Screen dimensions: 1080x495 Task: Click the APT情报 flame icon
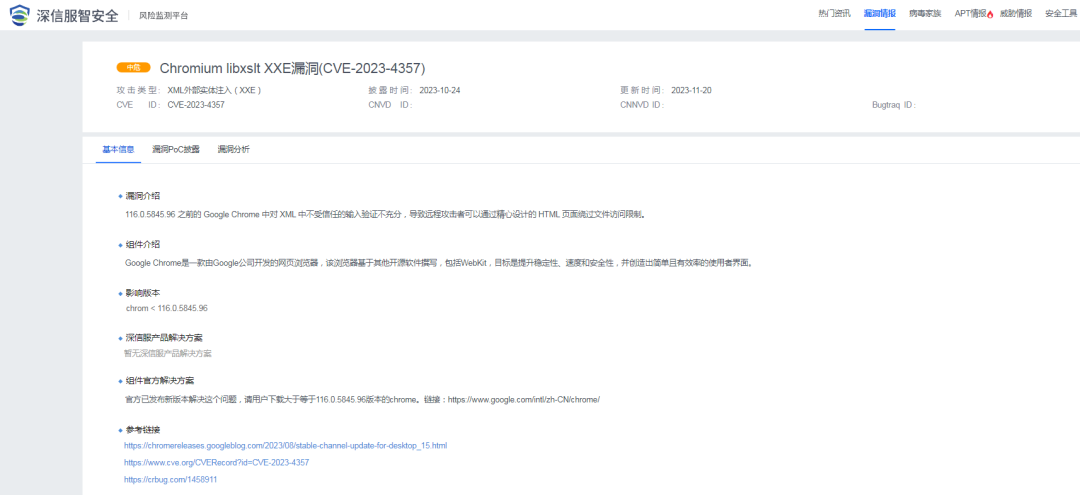point(990,14)
